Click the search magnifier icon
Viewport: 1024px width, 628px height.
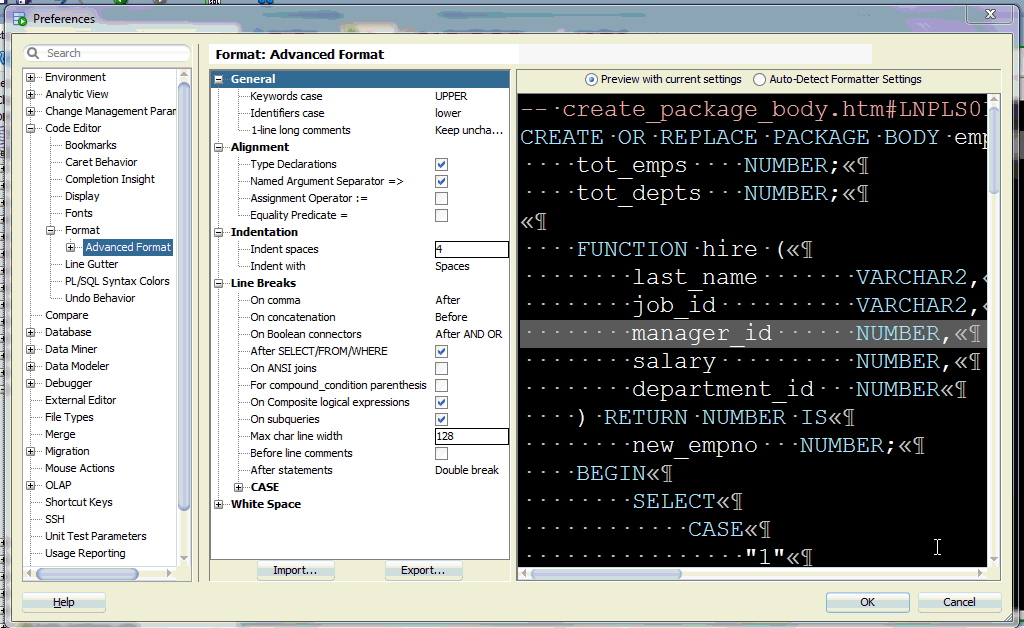click(x=32, y=52)
